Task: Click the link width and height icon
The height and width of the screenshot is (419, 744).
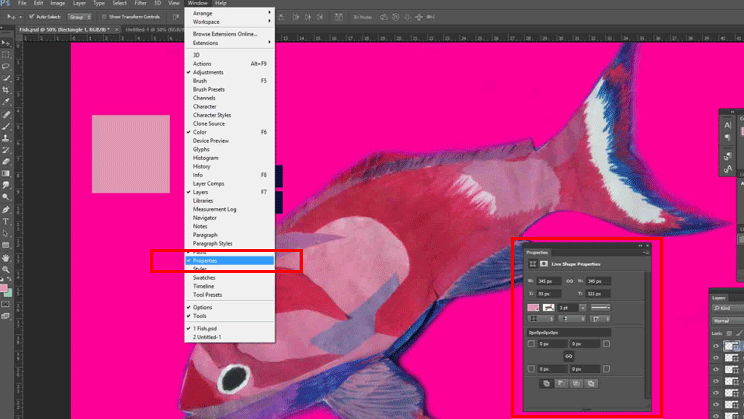Action: coord(569,281)
